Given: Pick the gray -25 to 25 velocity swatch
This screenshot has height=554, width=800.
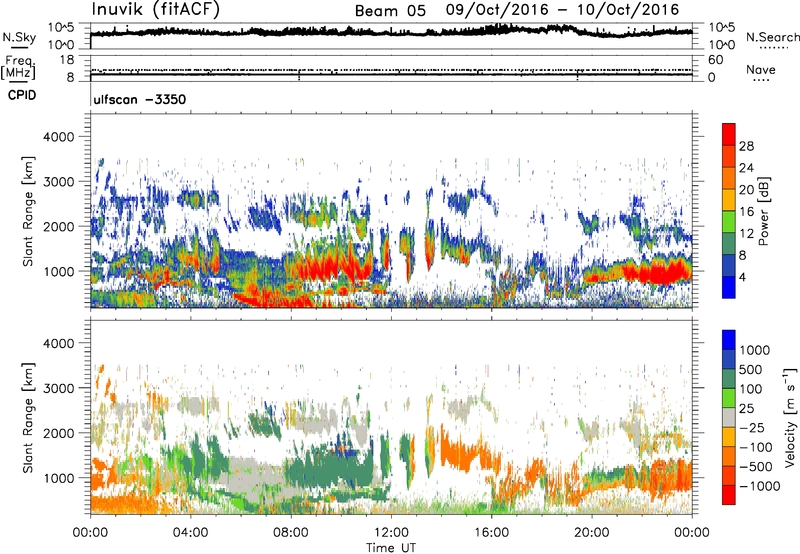Looking at the screenshot, I should point(729,418).
